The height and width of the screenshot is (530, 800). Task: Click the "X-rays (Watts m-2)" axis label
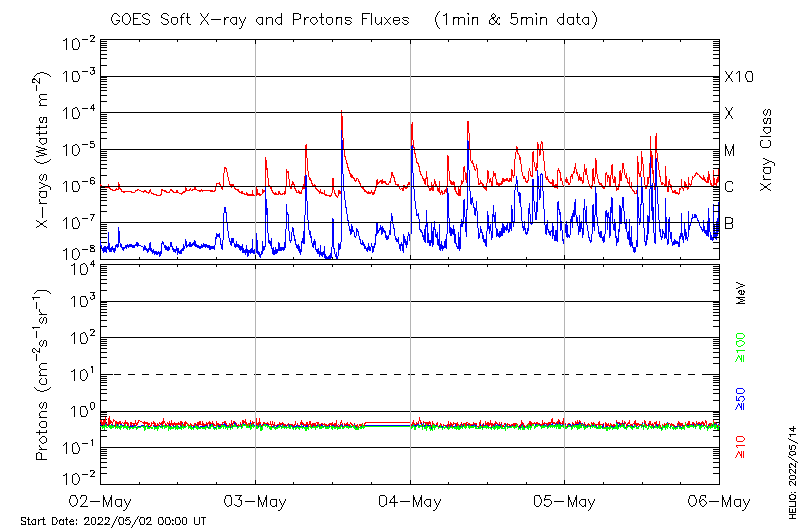pyautogui.click(x=42, y=149)
